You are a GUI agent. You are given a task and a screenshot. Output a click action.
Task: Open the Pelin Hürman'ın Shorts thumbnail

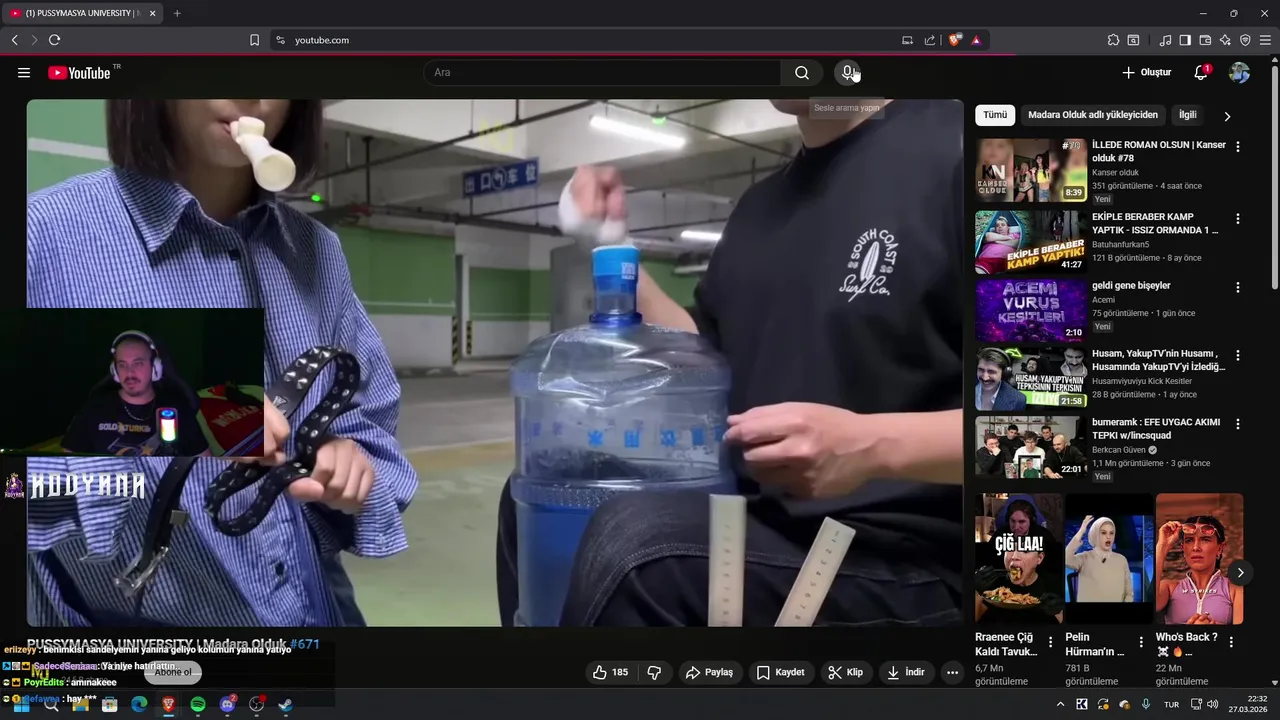tap(1108, 559)
